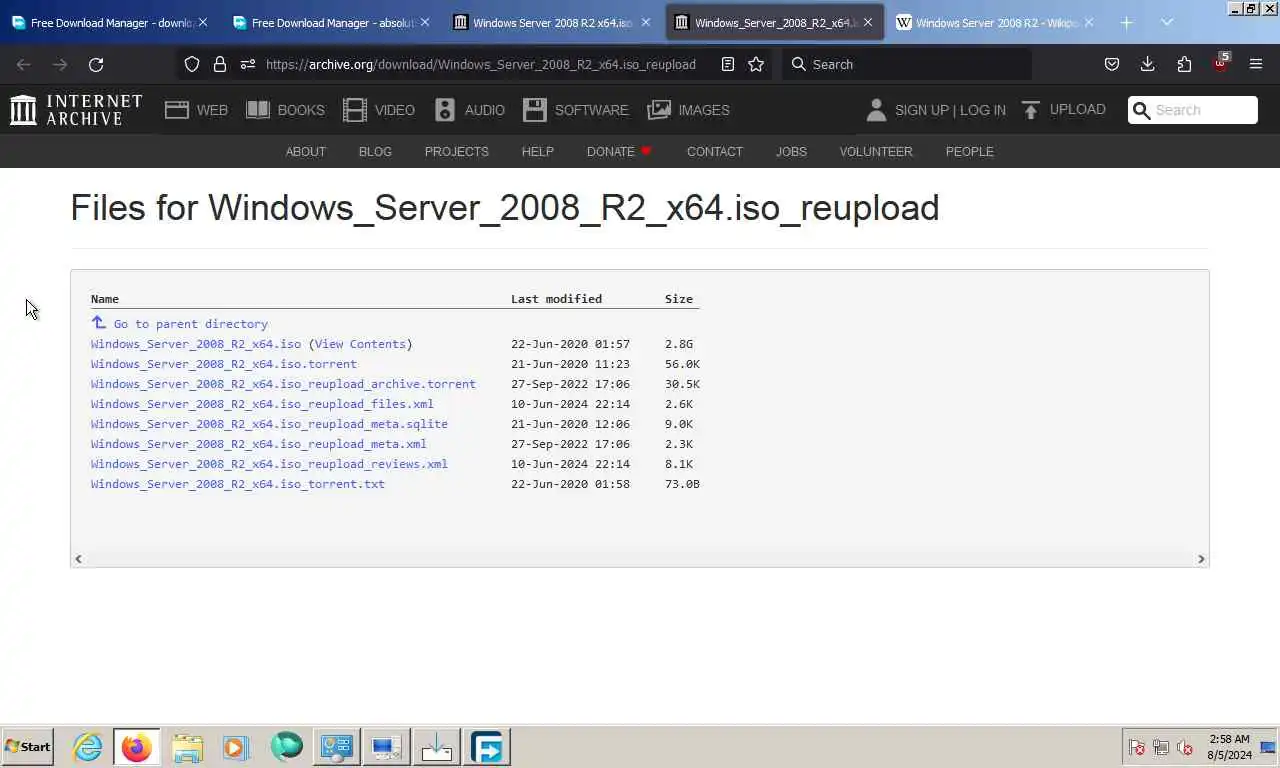1280x768 pixels.
Task: Open the VIDEO section
Action: pos(378,110)
